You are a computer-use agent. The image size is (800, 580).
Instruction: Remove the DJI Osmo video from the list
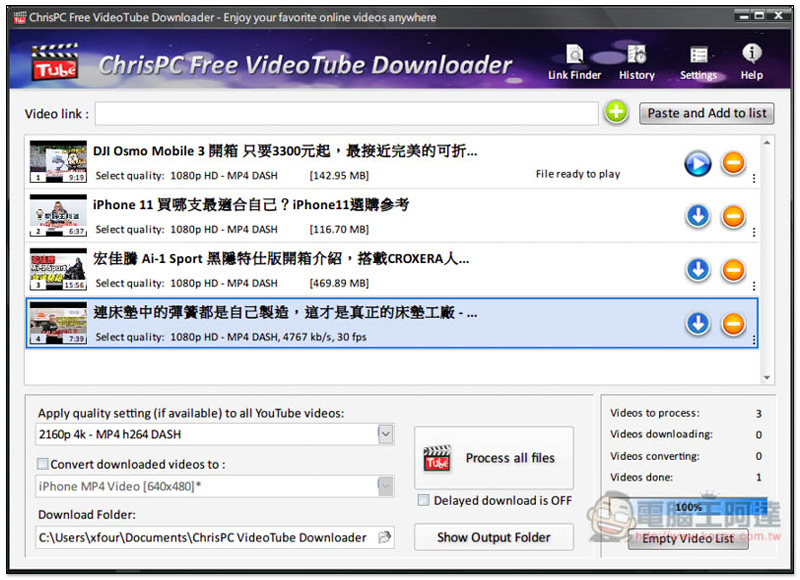(733, 164)
